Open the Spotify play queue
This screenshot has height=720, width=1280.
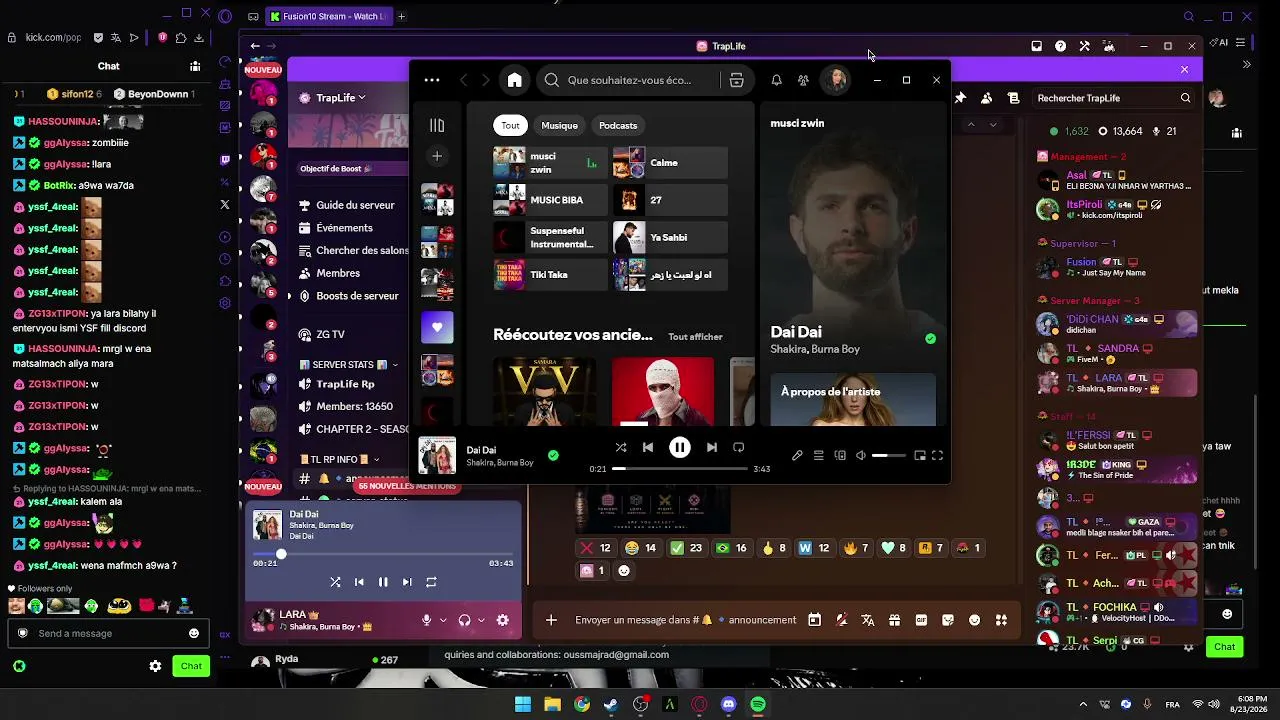(x=818, y=455)
